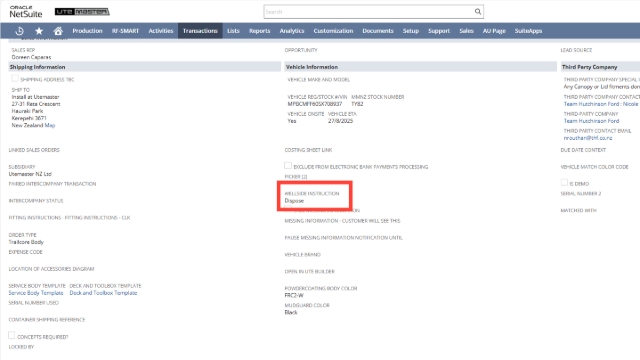Open the Reports menu
This screenshot has width=640, height=360.
click(260, 31)
